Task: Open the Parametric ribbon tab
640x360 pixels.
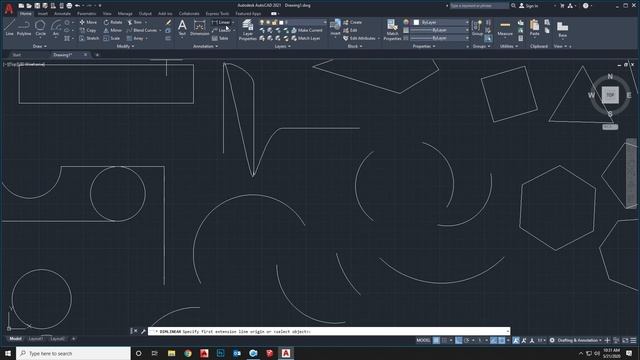Action: [87, 13]
